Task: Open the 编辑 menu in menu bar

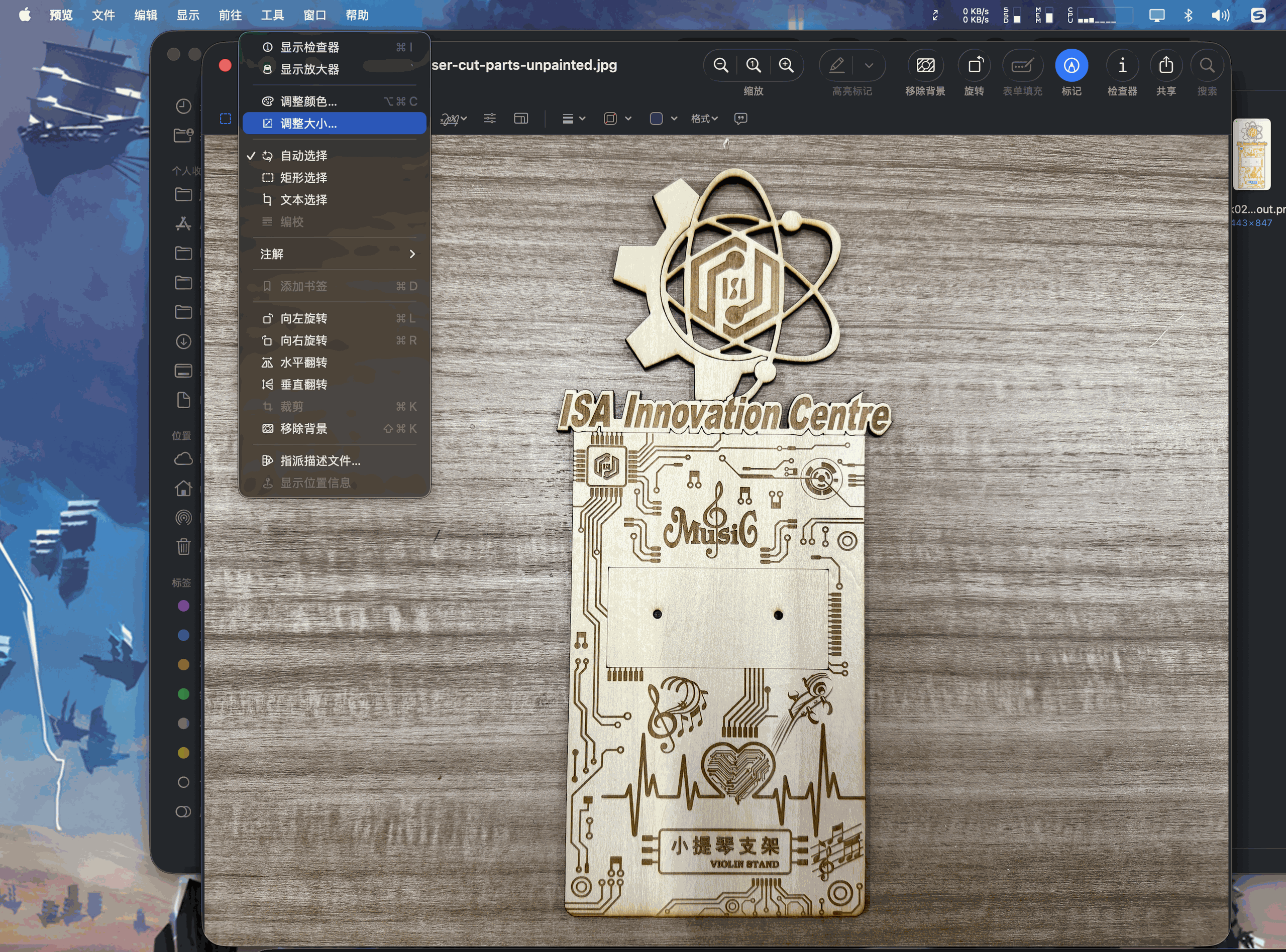Action: (x=145, y=15)
